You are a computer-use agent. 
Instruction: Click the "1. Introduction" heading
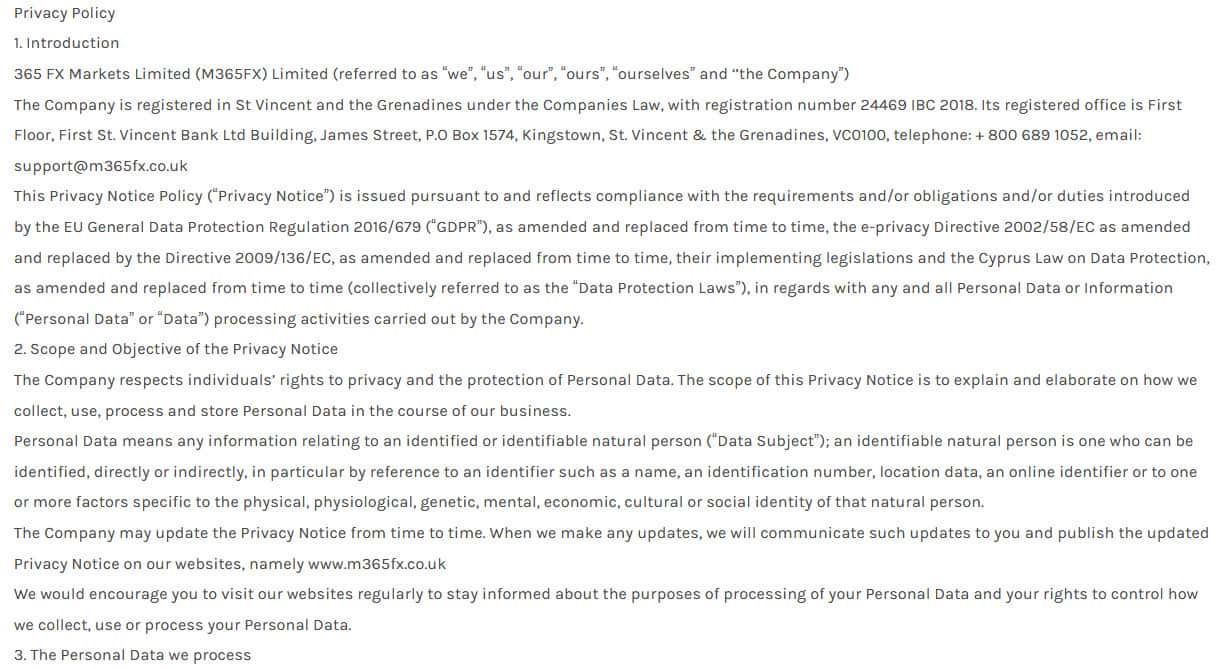(x=66, y=43)
